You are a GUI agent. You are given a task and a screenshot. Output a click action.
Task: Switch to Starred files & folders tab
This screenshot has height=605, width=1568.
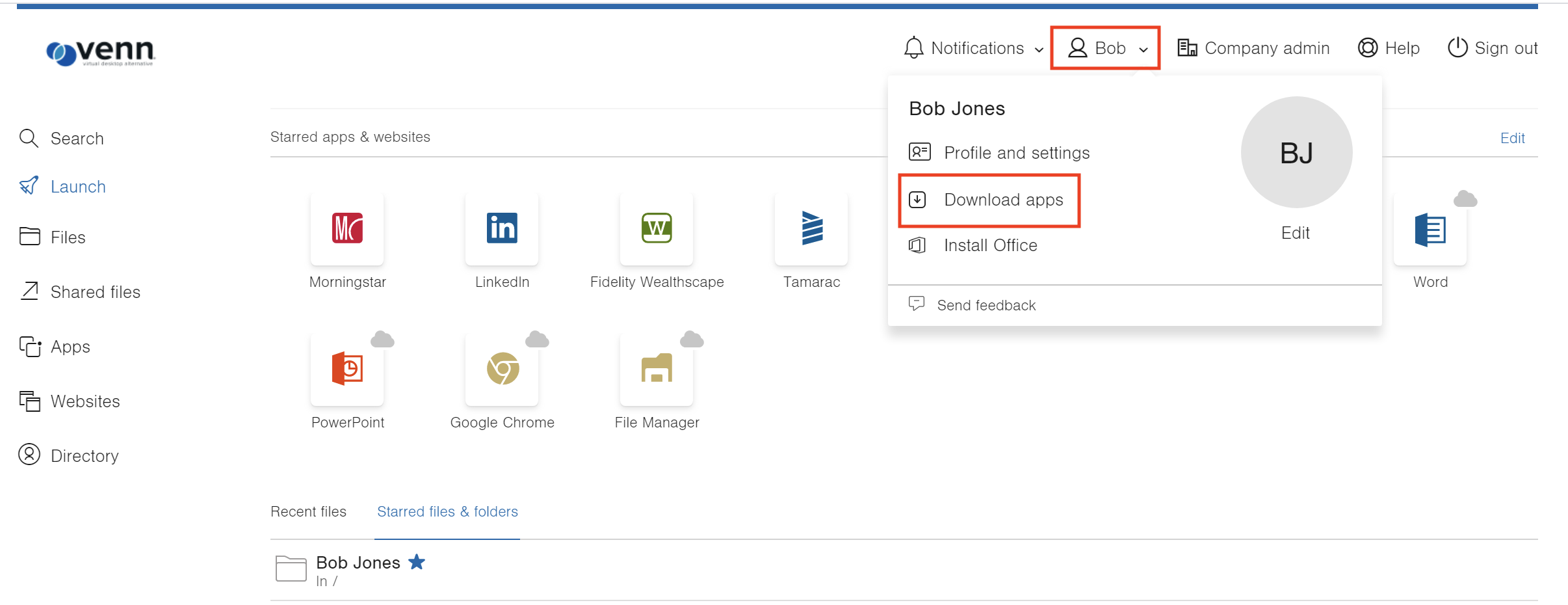tap(447, 511)
